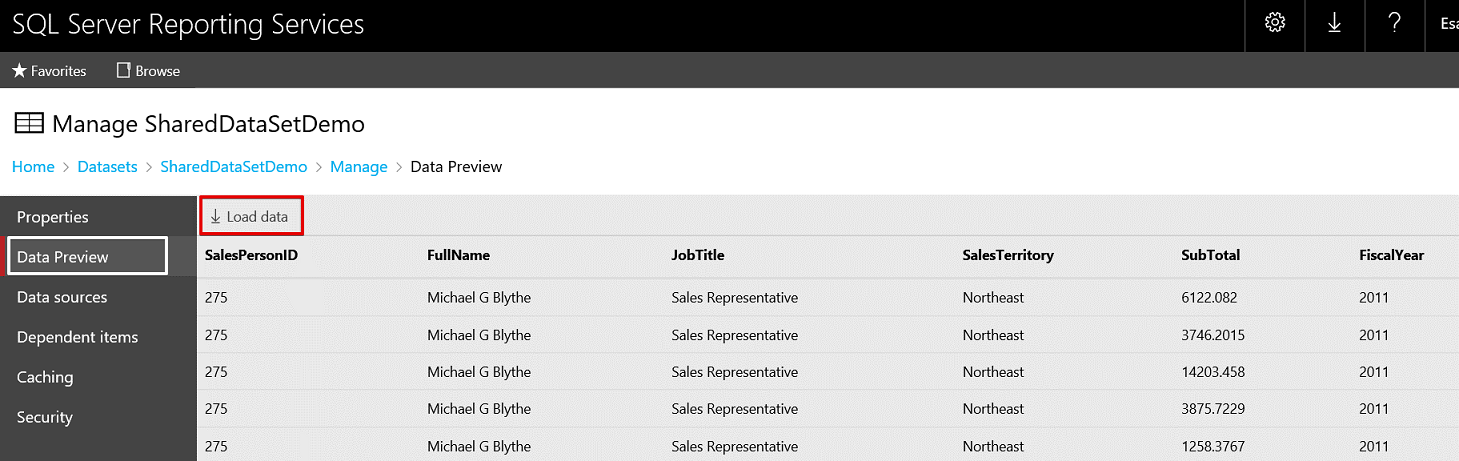Click the Favorites star icon
Viewport: 1459px width, 461px height.
[x=19, y=71]
